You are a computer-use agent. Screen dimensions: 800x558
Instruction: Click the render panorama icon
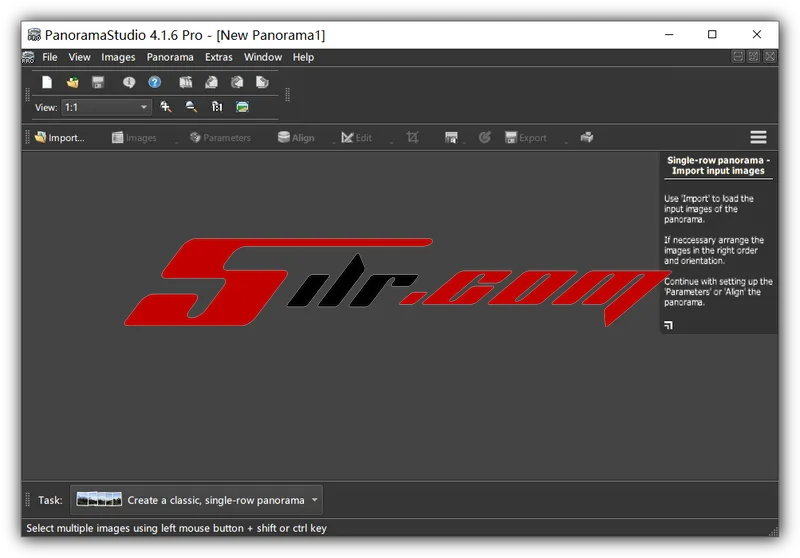451,137
